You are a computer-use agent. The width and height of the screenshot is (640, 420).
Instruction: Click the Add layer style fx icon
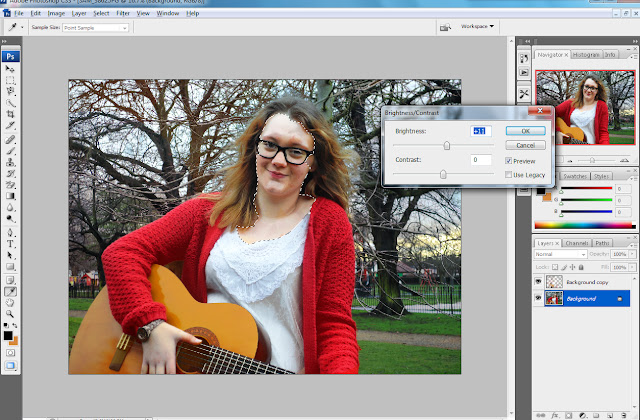tap(555, 415)
